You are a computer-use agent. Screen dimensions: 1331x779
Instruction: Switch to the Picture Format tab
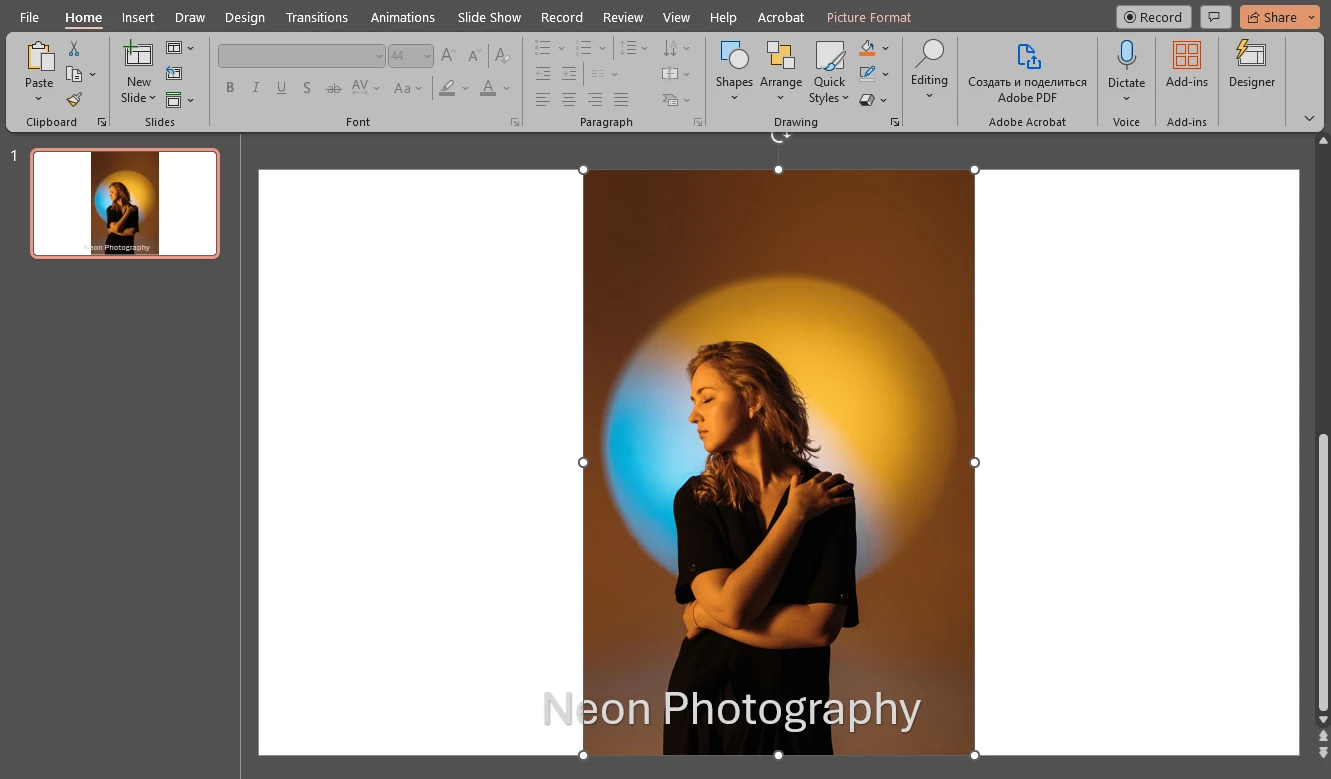(x=868, y=17)
